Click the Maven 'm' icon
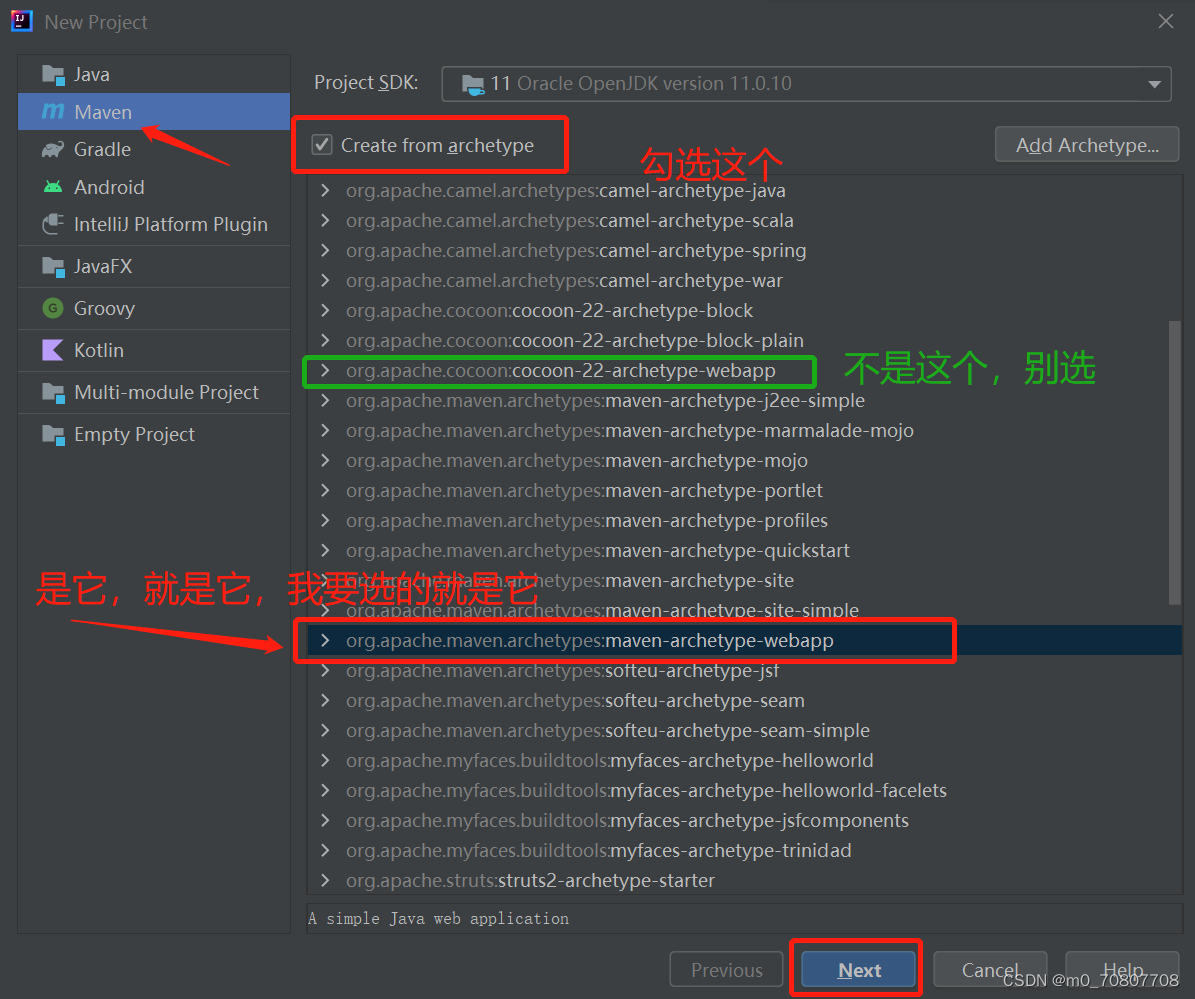1195x999 pixels. tap(53, 112)
